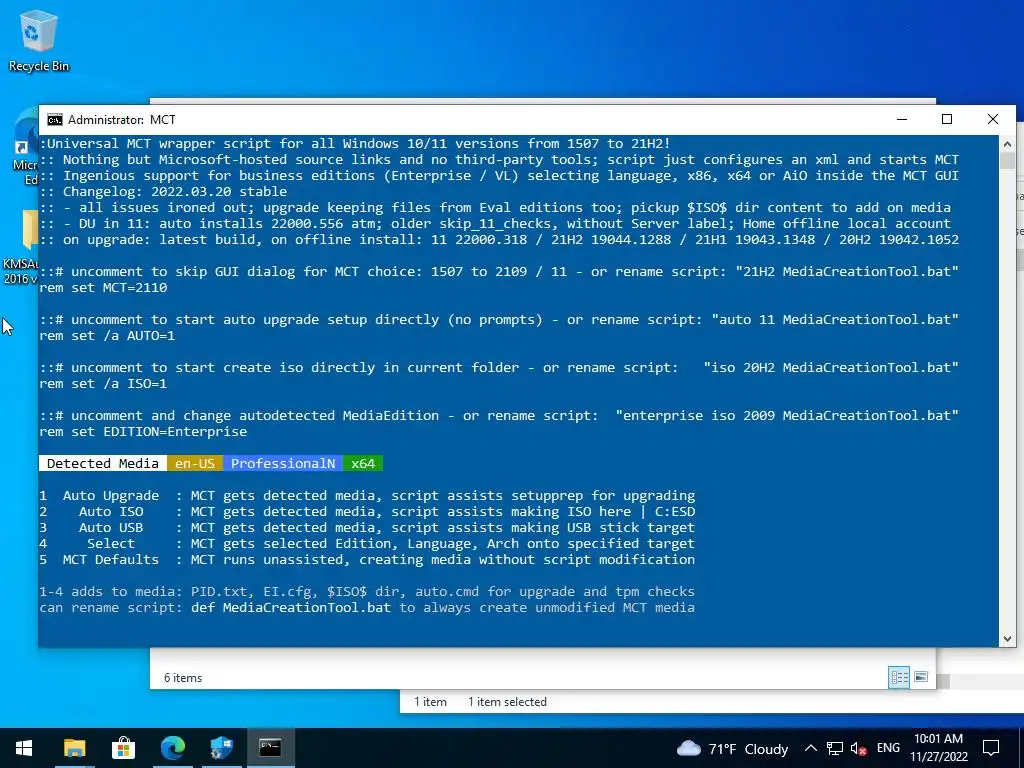Click 'Changelog: 2022.03.20 stable' line
1024x768 pixels.
[x=175, y=191]
